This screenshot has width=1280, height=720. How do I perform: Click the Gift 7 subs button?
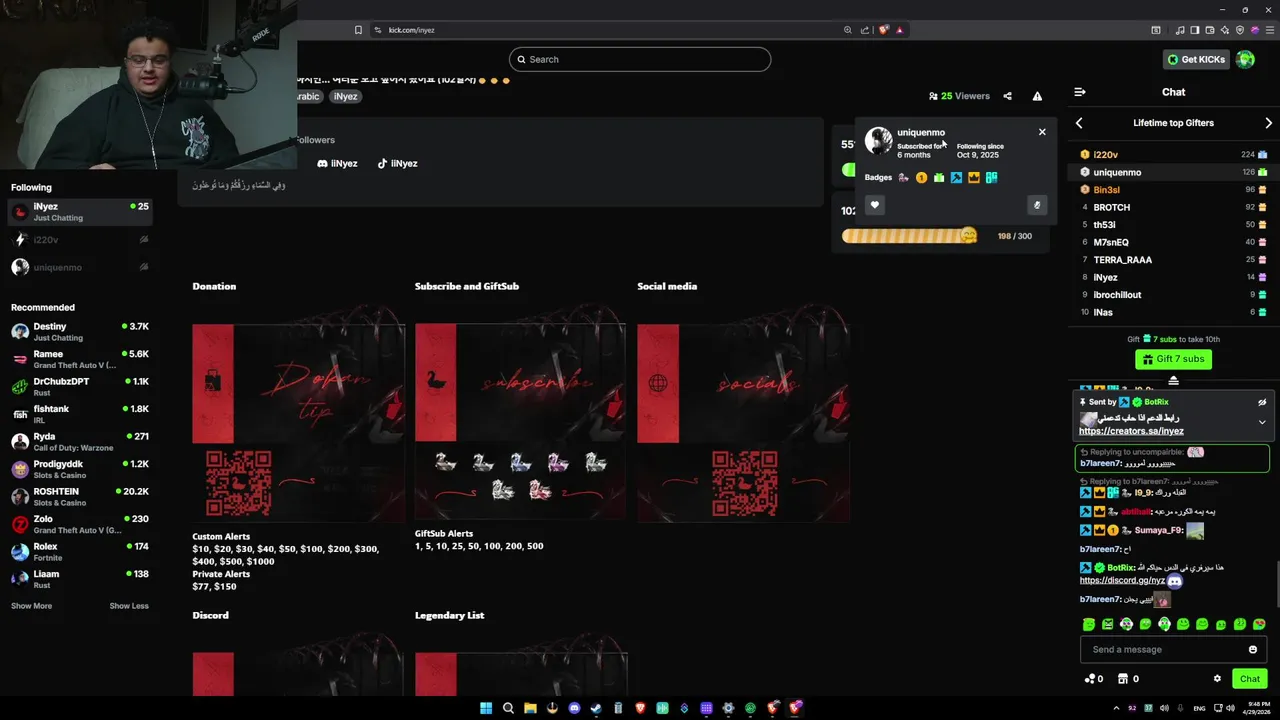coord(1173,359)
